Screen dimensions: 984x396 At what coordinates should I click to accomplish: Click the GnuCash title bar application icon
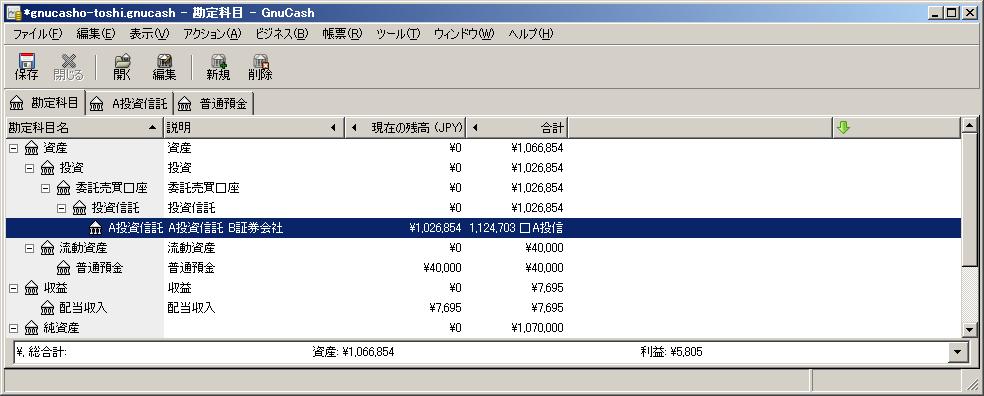(x=13, y=13)
